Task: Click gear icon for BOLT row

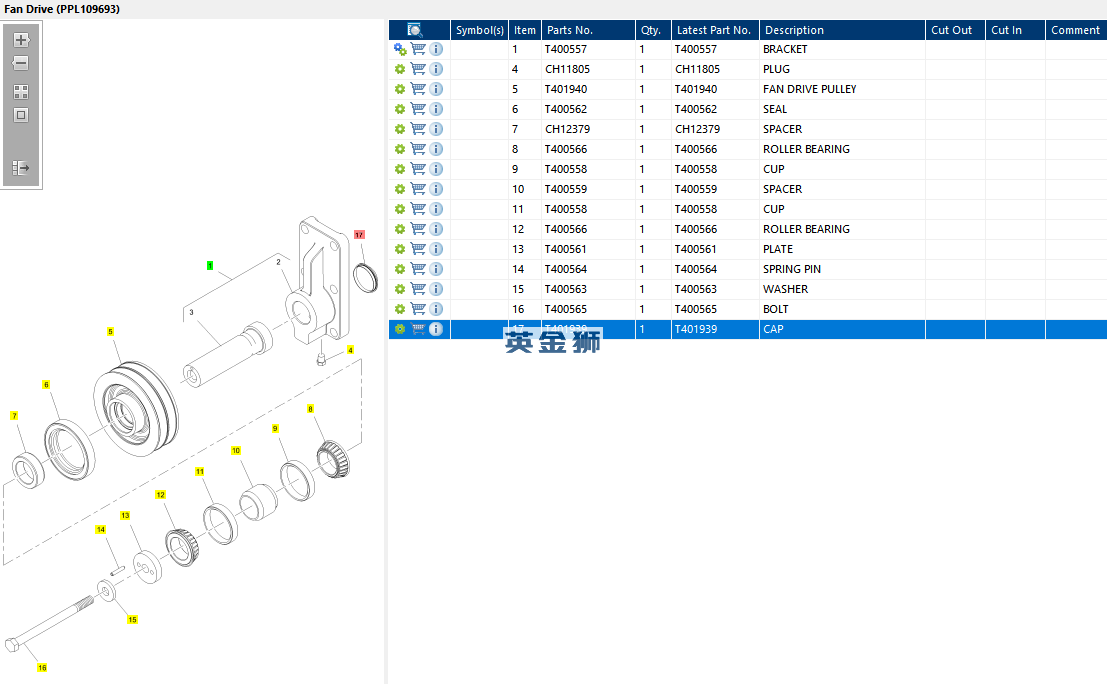Action: tap(400, 309)
